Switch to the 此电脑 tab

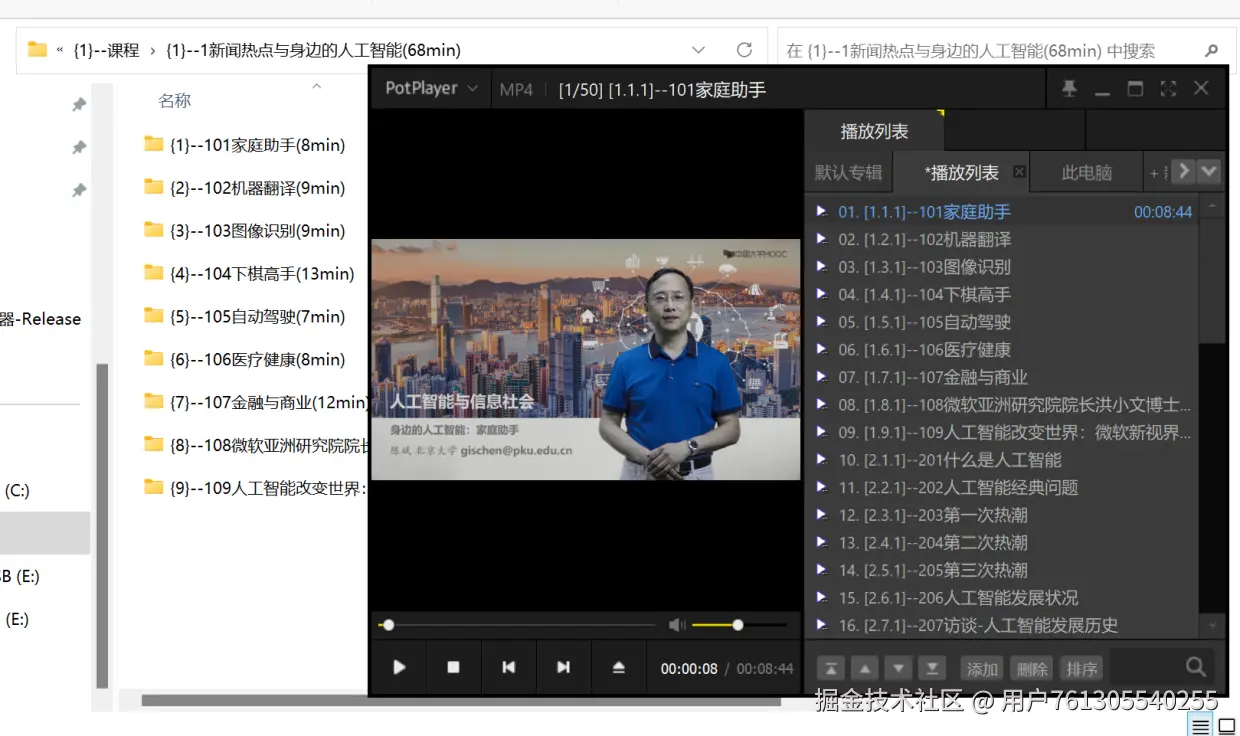(1087, 172)
